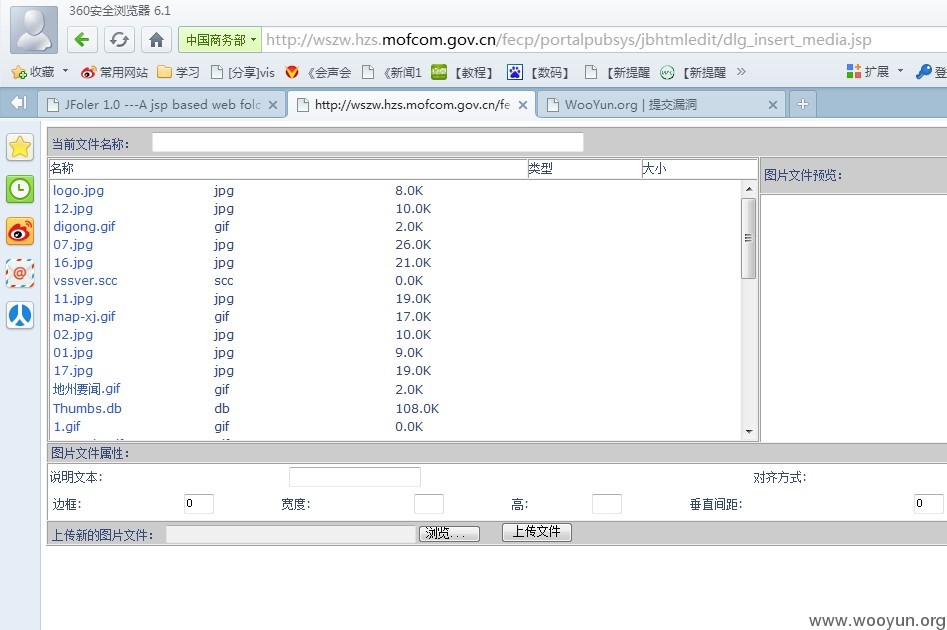
Task: Open the 《新闻1 bookmark
Action: pyautogui.click(x=392, y=72)
